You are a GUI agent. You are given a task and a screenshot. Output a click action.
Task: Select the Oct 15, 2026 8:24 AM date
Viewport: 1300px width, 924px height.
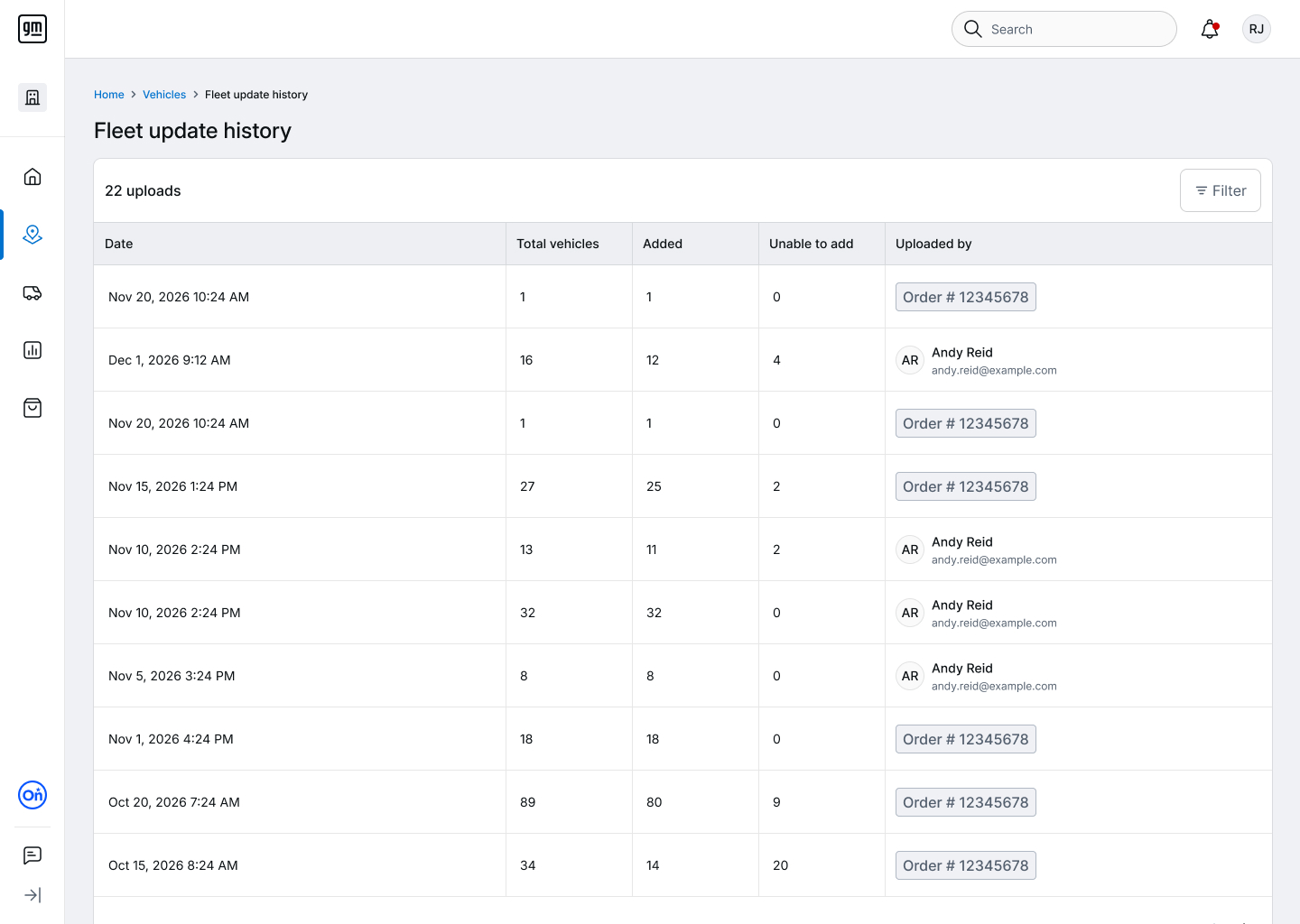[x=173, y=865]
